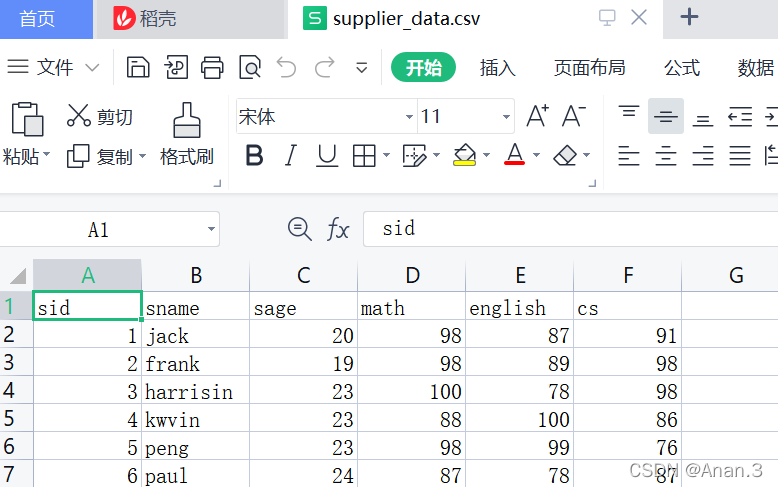Click the Print icon
This screenshot has width=778, height=487.
click(x=212, y=67)
